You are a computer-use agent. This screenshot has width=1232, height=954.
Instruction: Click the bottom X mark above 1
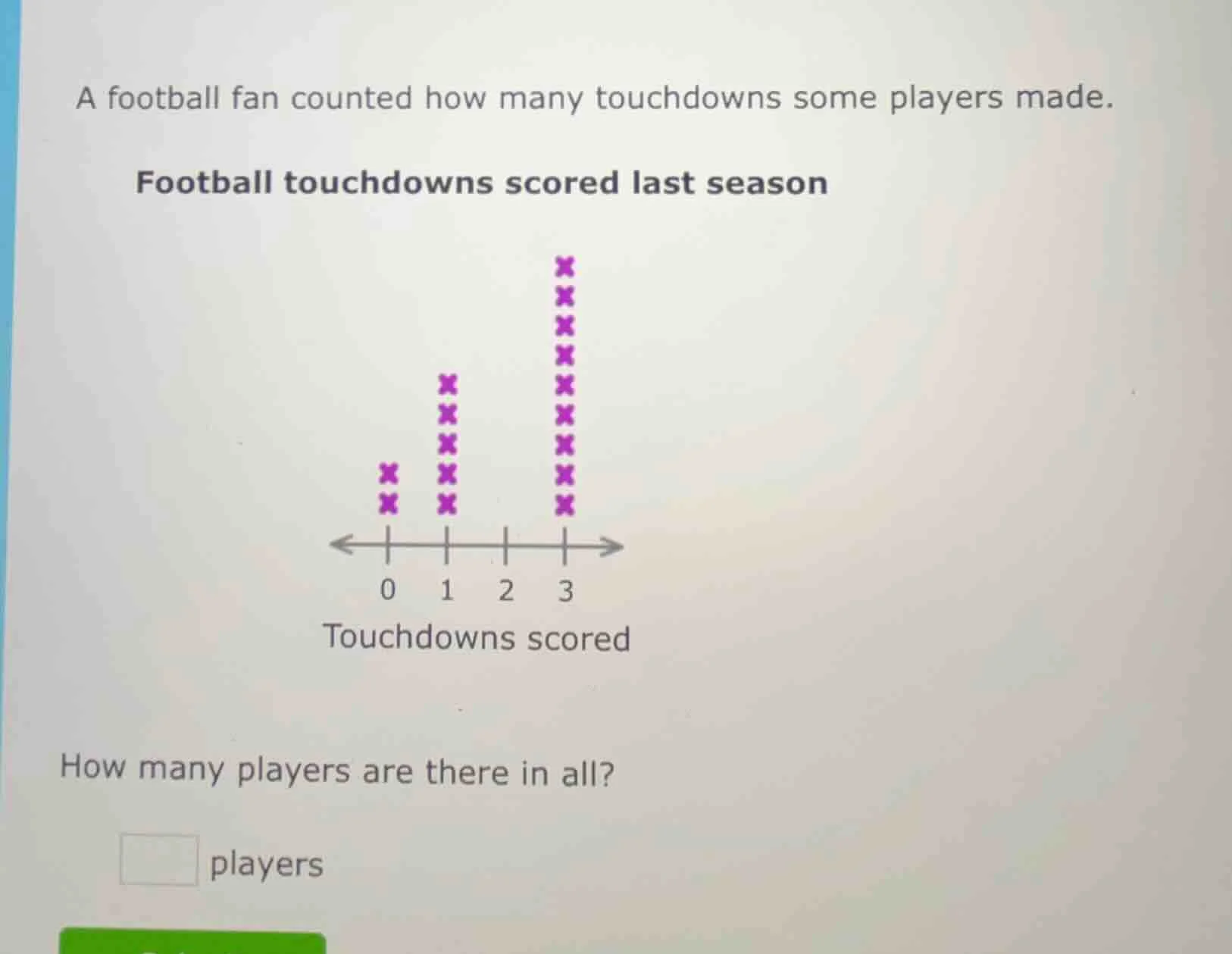coord(447,503)
